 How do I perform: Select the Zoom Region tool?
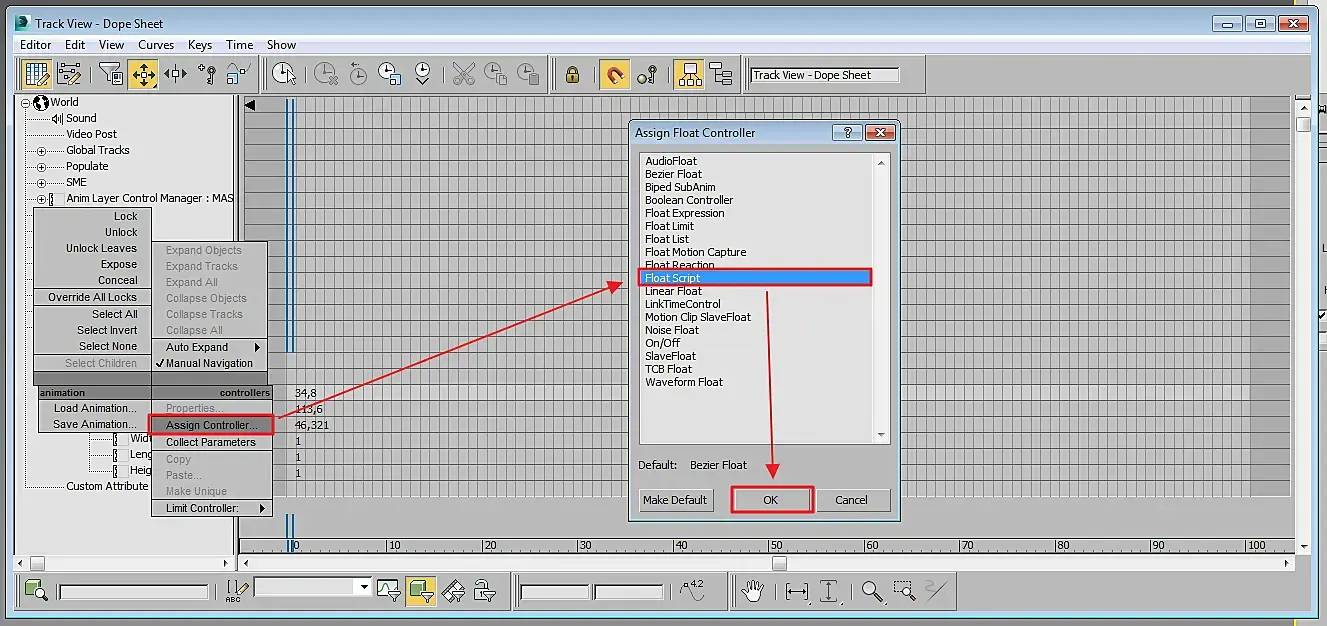coord(905,591)
